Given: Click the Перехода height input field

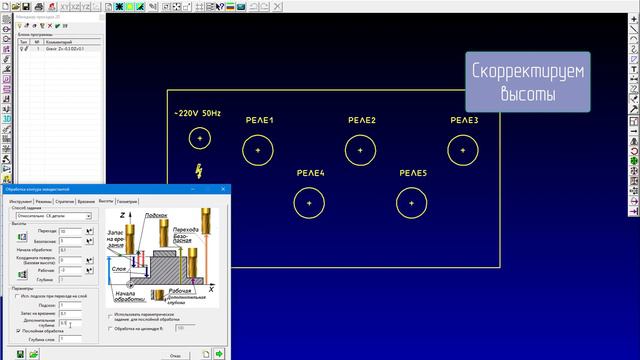Looking at the screenshot, I should (71, 231).
